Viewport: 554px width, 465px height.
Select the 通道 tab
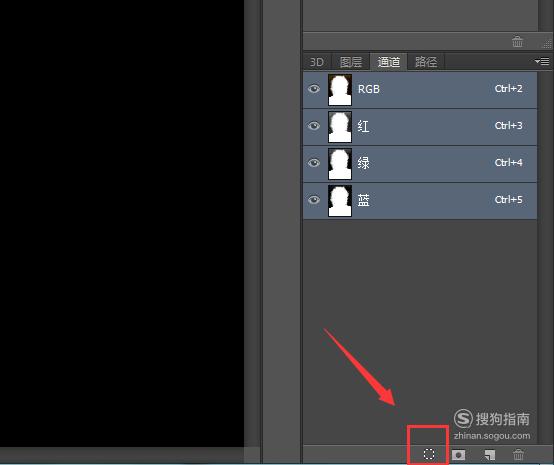click(388, 62)
